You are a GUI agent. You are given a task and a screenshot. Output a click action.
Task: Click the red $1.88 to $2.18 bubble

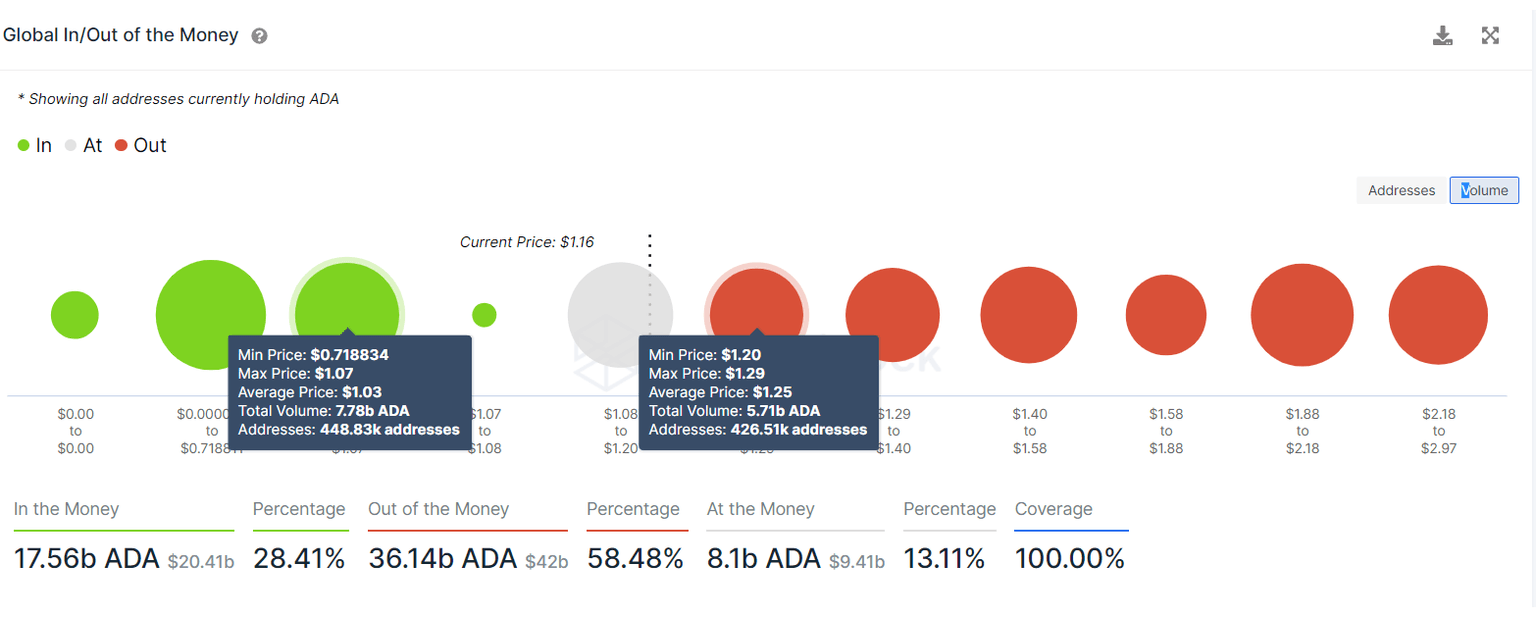click(1302, 315)
